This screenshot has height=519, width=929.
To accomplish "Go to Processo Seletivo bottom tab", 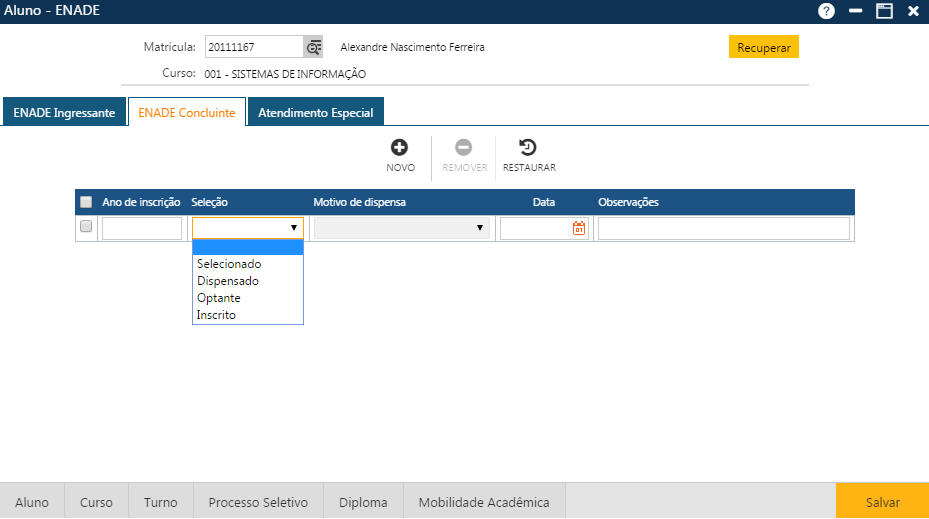I will coord(258,502).
